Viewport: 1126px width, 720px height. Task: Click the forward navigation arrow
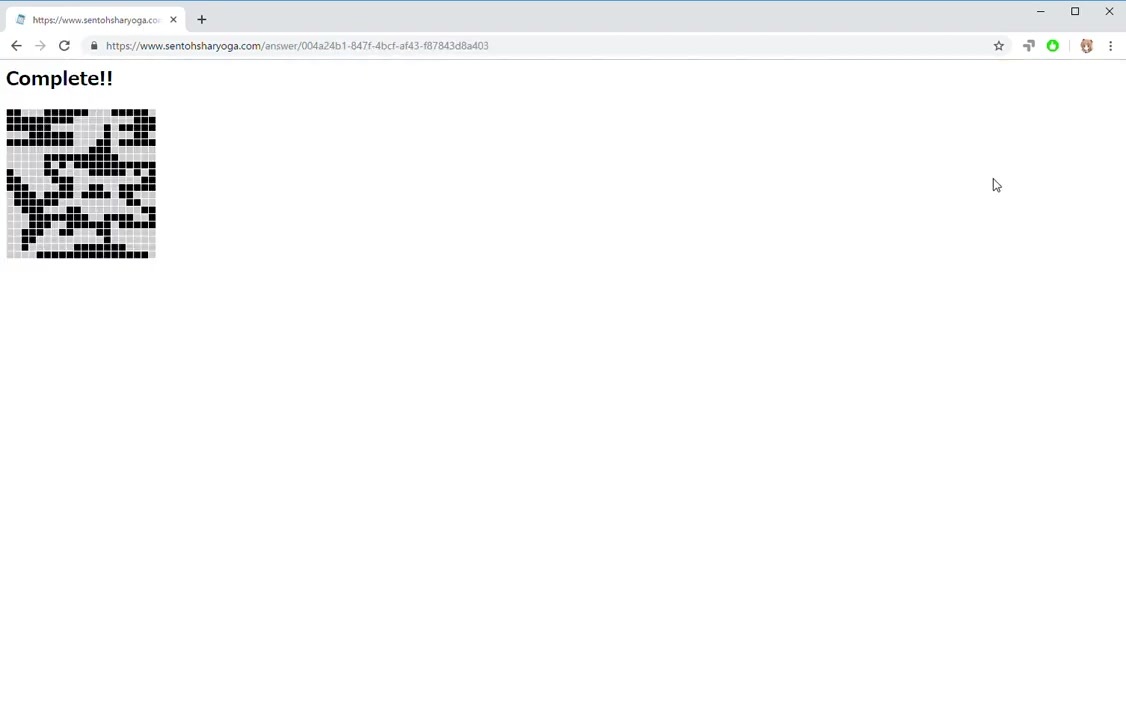(x=40, y=45)
